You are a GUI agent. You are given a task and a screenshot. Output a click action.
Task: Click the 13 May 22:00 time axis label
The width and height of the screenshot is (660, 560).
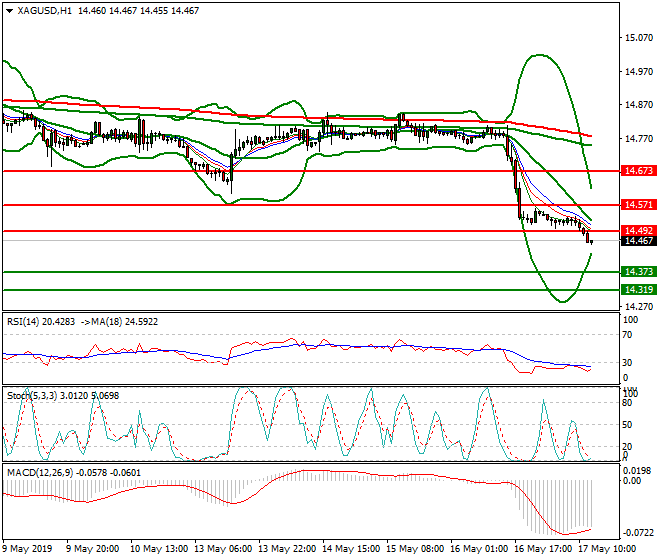[287, 549]
